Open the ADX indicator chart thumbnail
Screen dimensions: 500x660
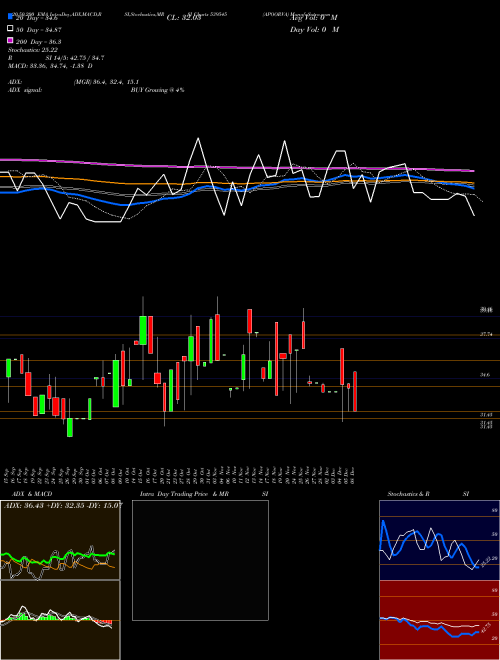click(60, 540)
